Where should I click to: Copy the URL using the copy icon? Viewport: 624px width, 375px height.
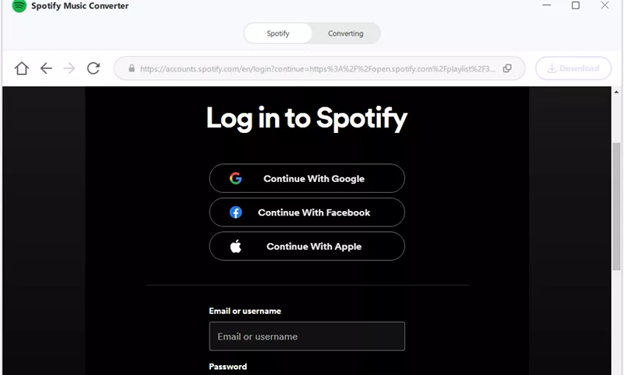coord(507,68)
